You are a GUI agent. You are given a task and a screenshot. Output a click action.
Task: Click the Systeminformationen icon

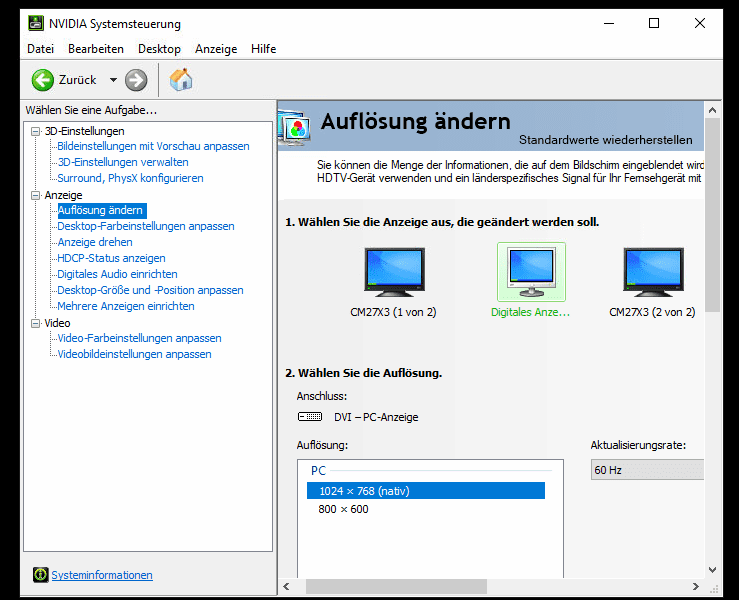point(41,575)
